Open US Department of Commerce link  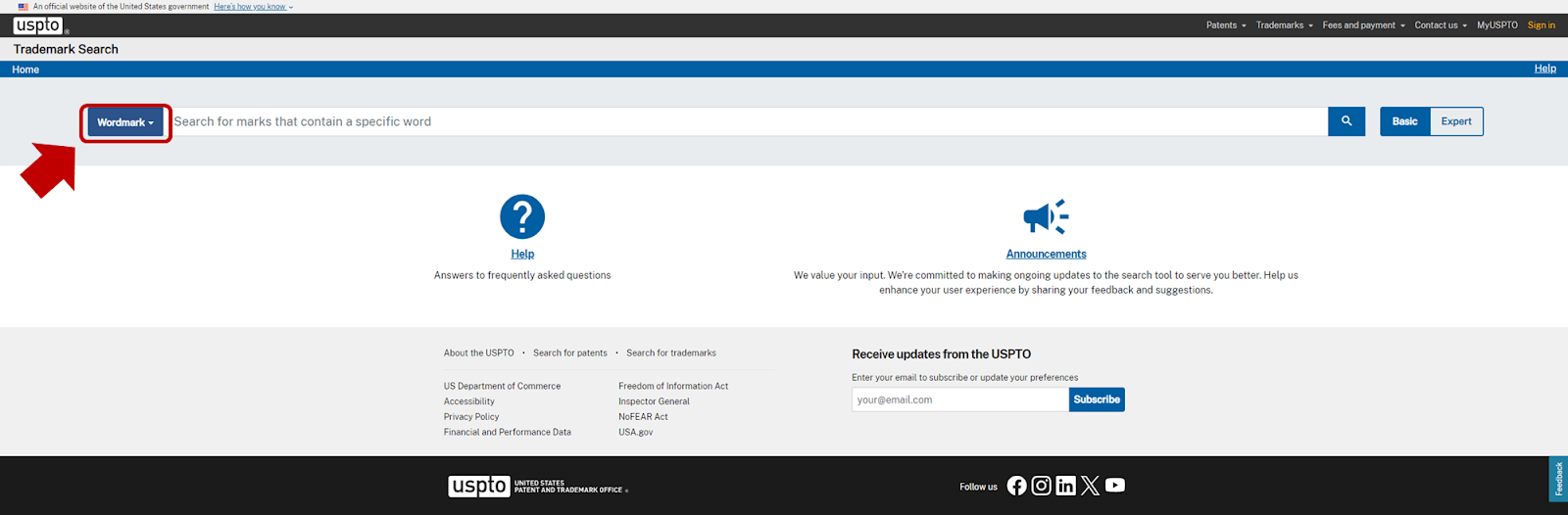point(502,387)
